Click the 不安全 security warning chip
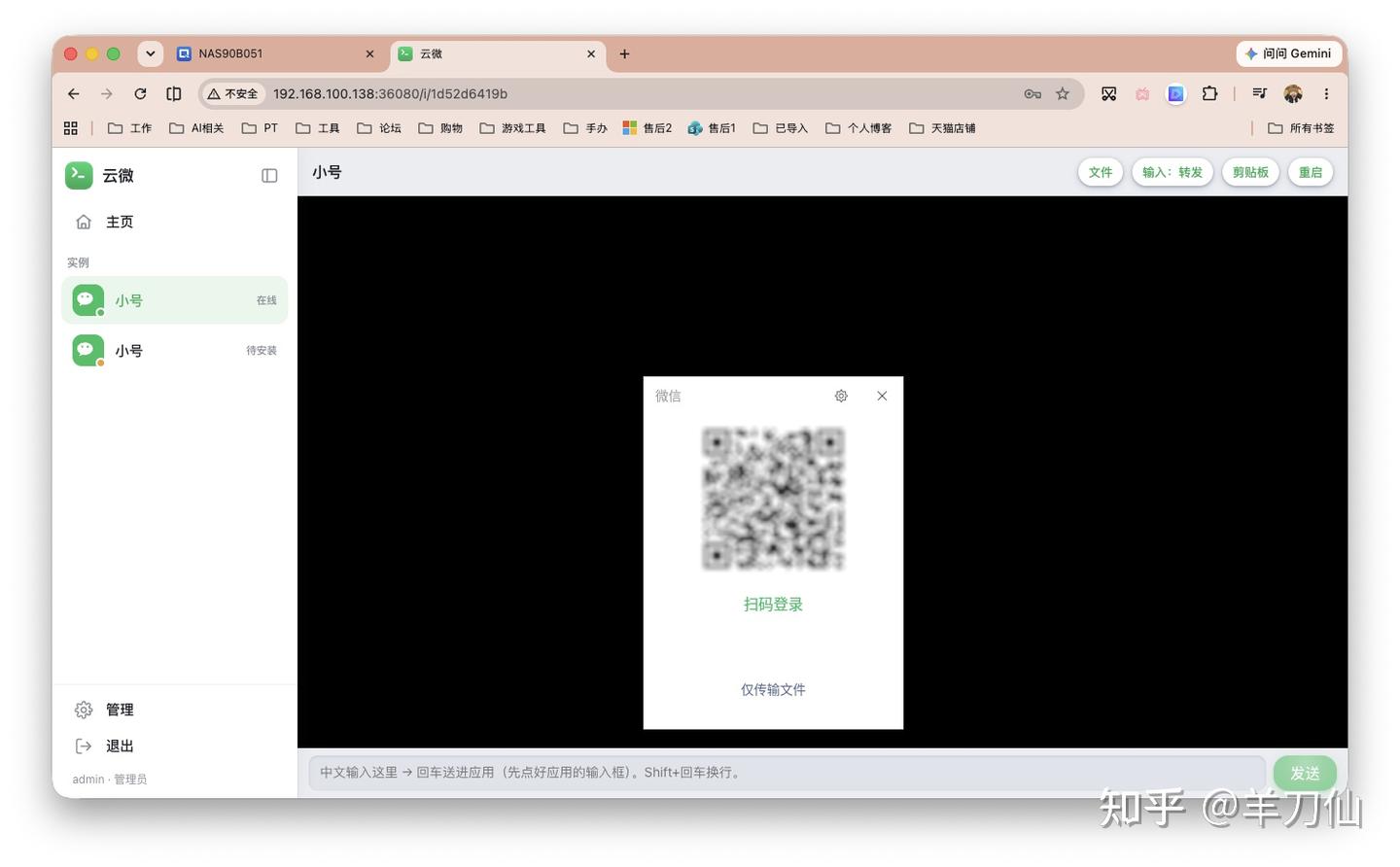Viewport: 1400px width, 867px height. [233, 94]
